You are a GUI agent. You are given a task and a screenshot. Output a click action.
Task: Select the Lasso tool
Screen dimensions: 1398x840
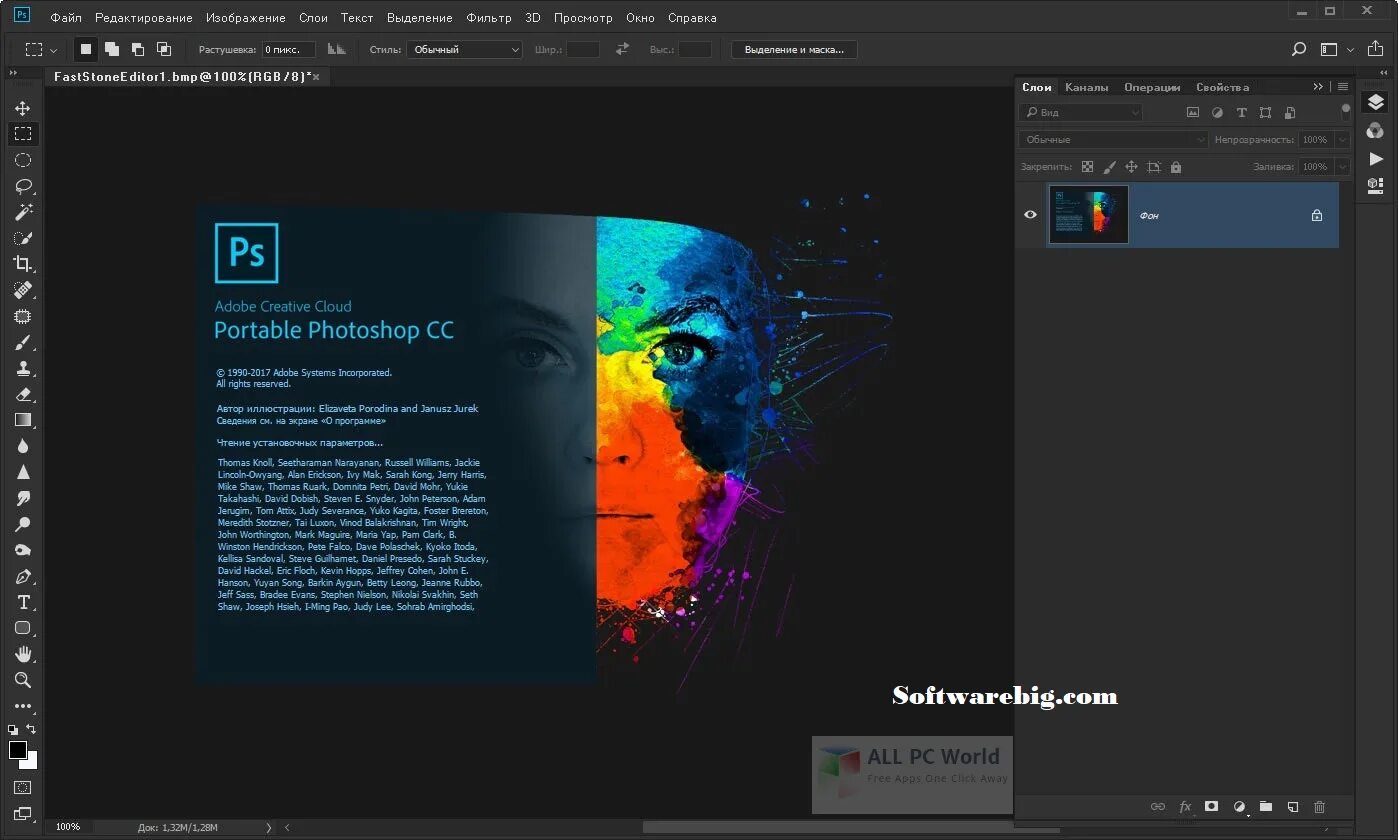coord(22,186)
